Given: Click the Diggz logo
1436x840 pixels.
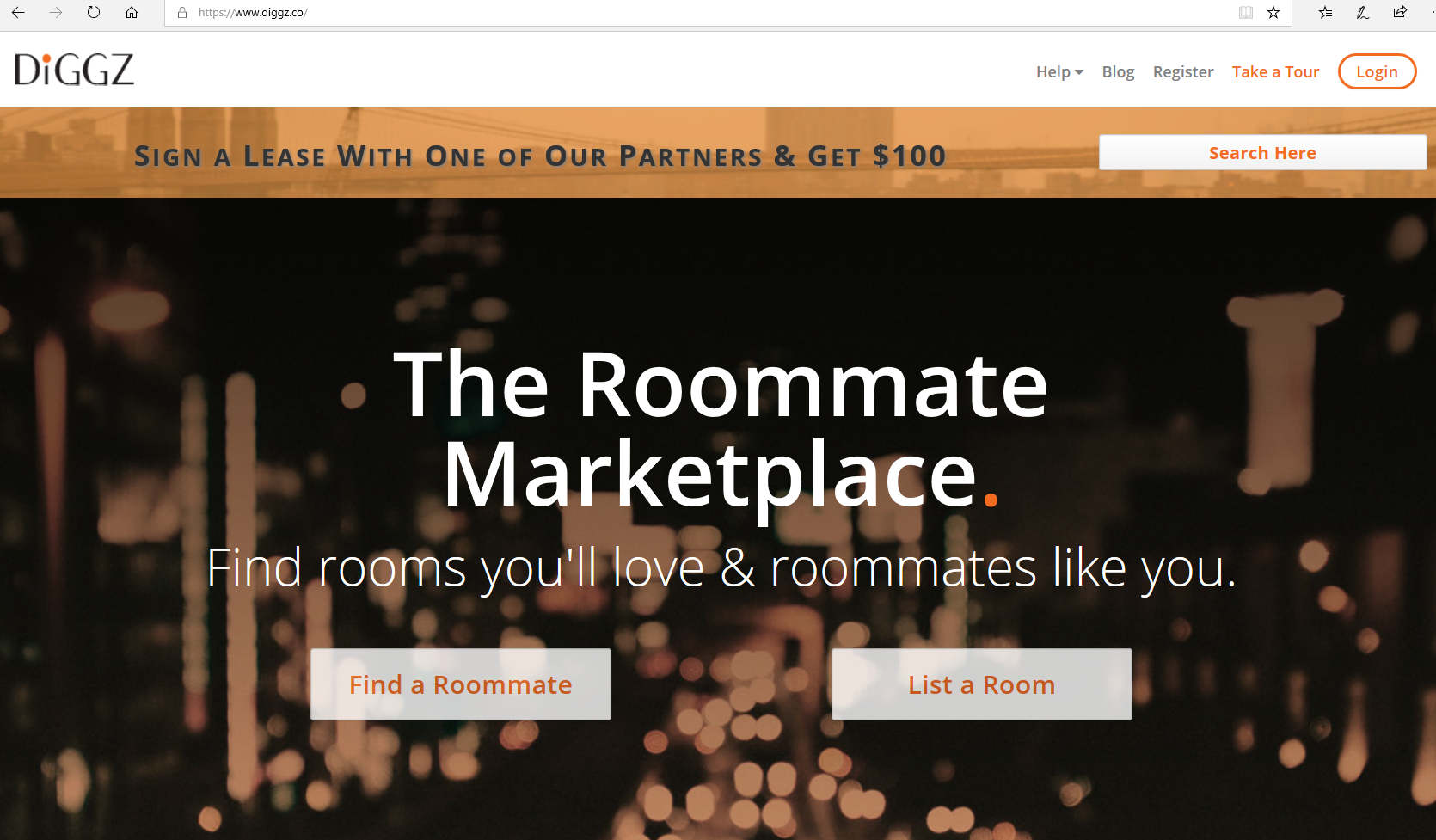Looking at the screenshot, I should (75, 70).
